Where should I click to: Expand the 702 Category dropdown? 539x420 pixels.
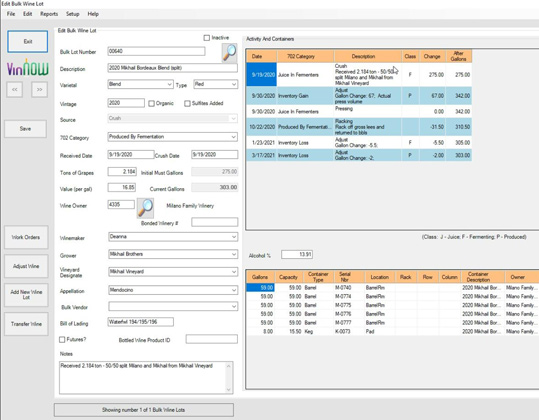pos(173,137)
